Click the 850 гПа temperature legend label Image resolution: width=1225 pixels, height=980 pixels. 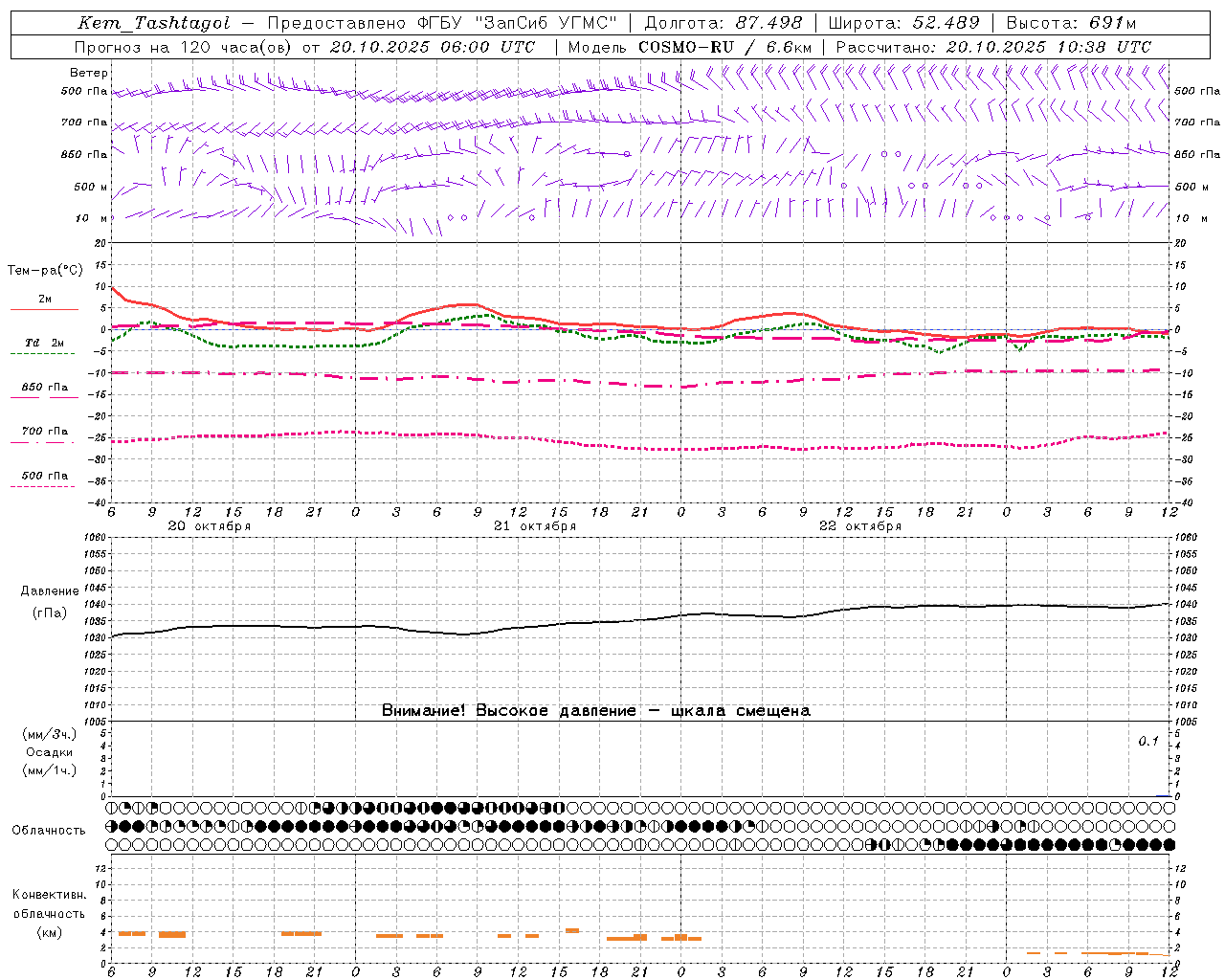click(45, 388)
